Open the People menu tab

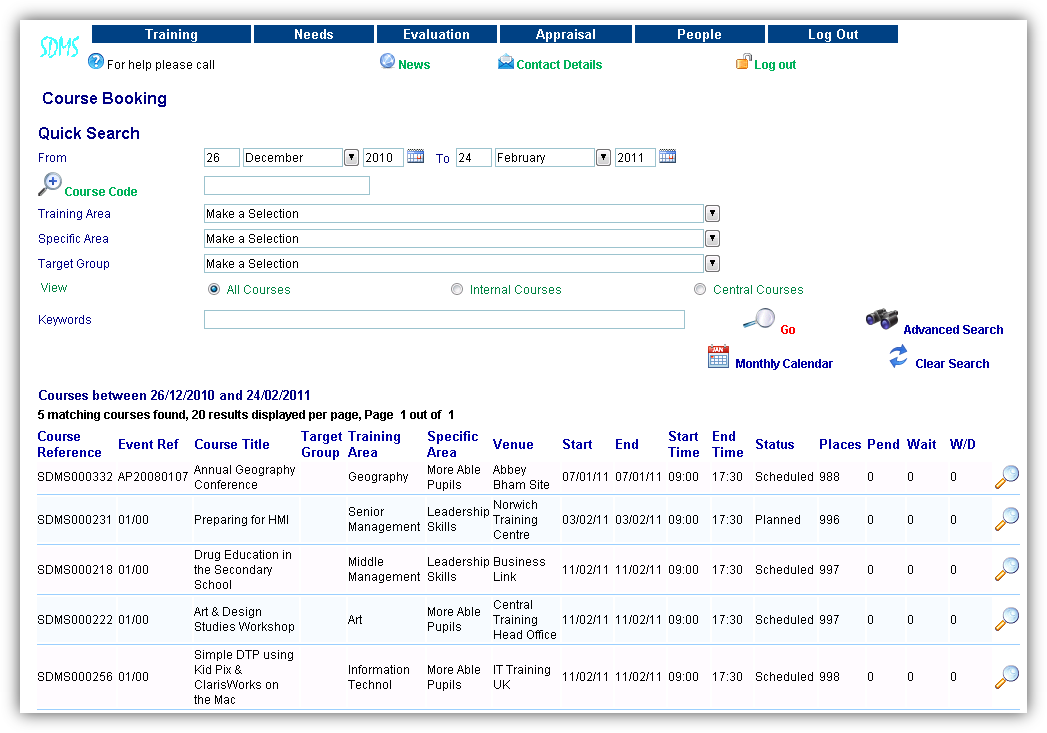700,34
